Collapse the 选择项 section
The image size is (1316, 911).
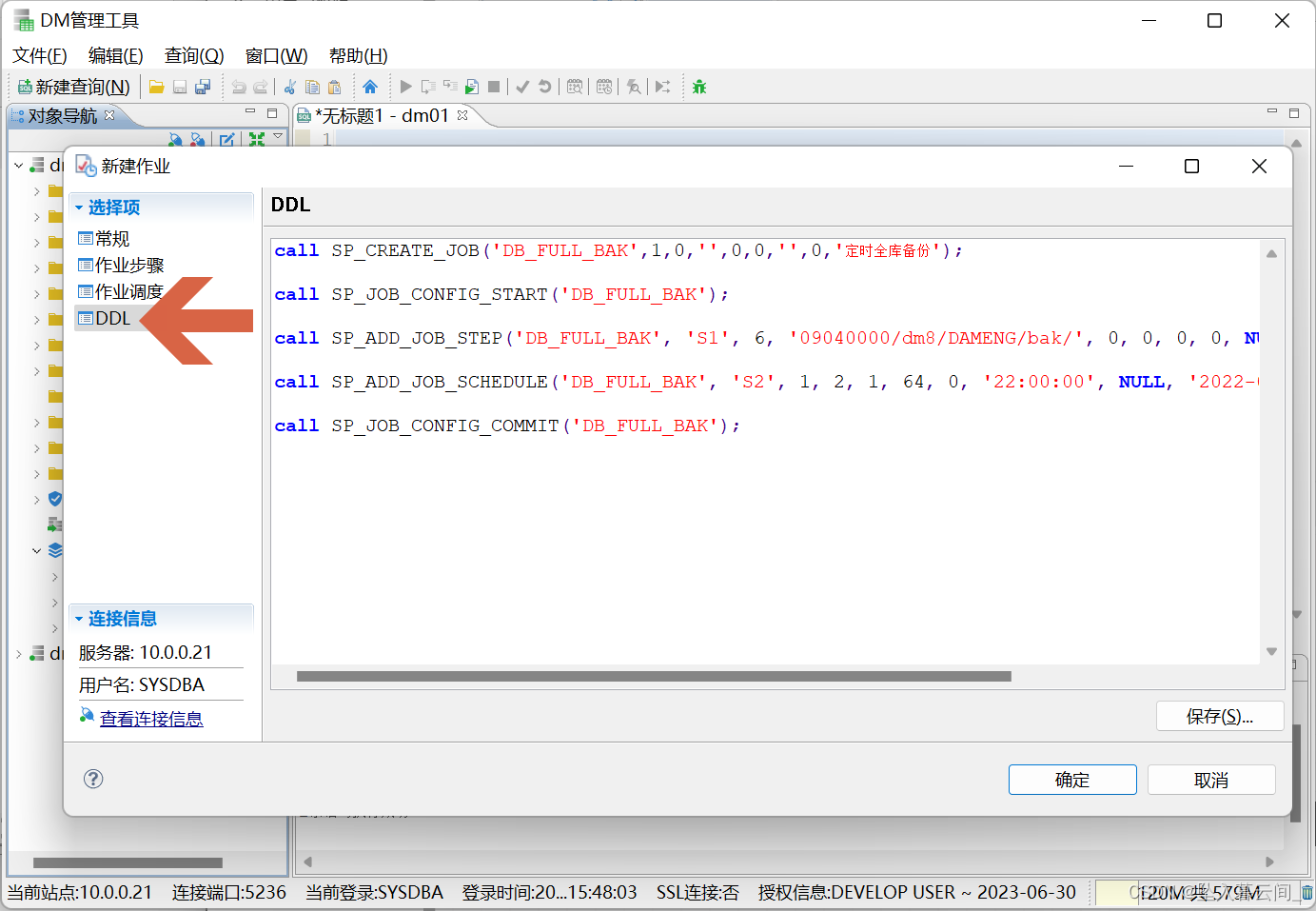[x=79, y=207]
